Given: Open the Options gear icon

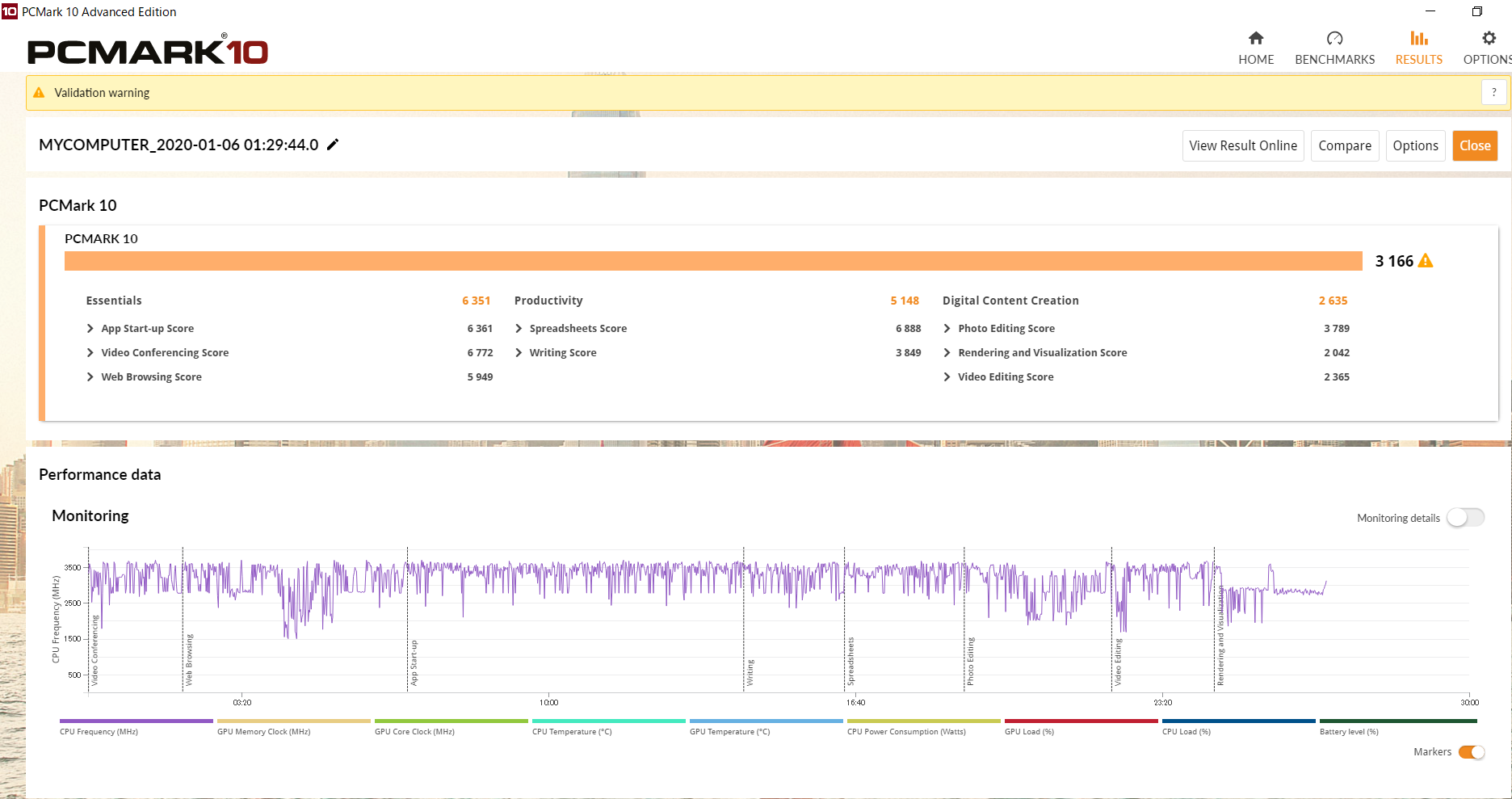Looking at the screenshot, I should (1489, 38).
